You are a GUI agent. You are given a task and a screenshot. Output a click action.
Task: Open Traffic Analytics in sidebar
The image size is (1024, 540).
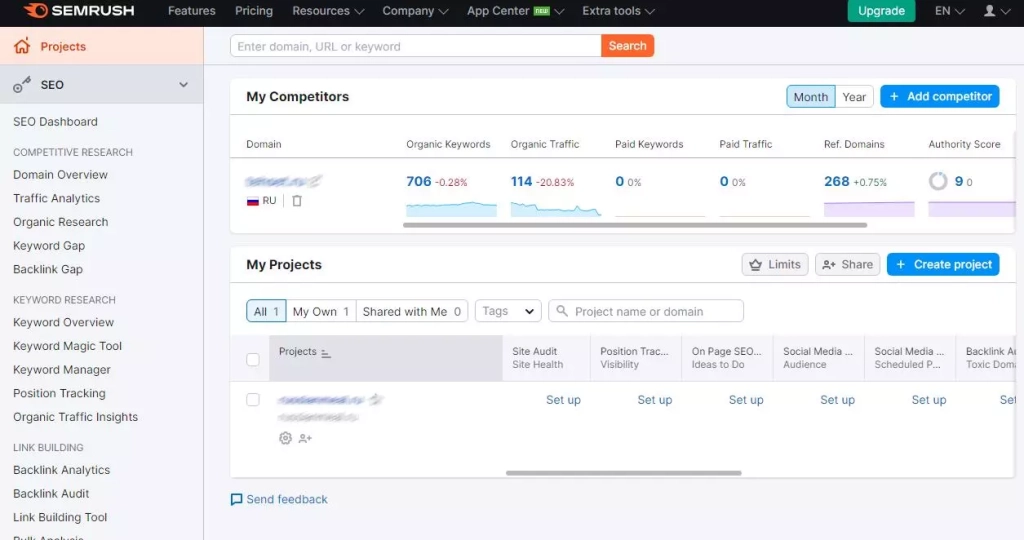point(56,198)
